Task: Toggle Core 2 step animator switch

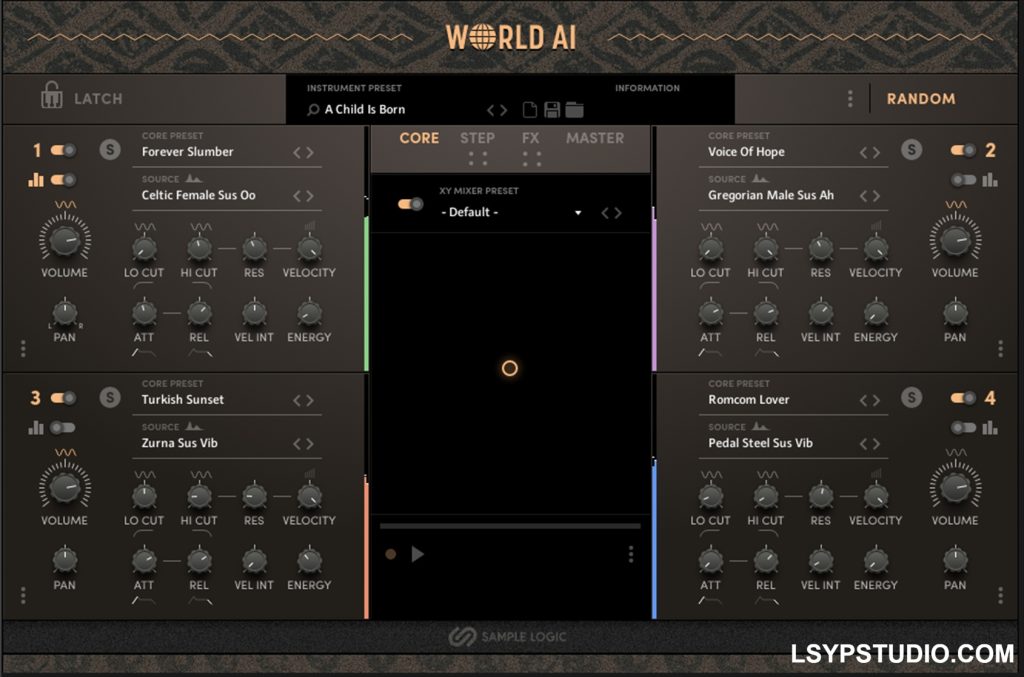Action: click(x=963, y=180)
